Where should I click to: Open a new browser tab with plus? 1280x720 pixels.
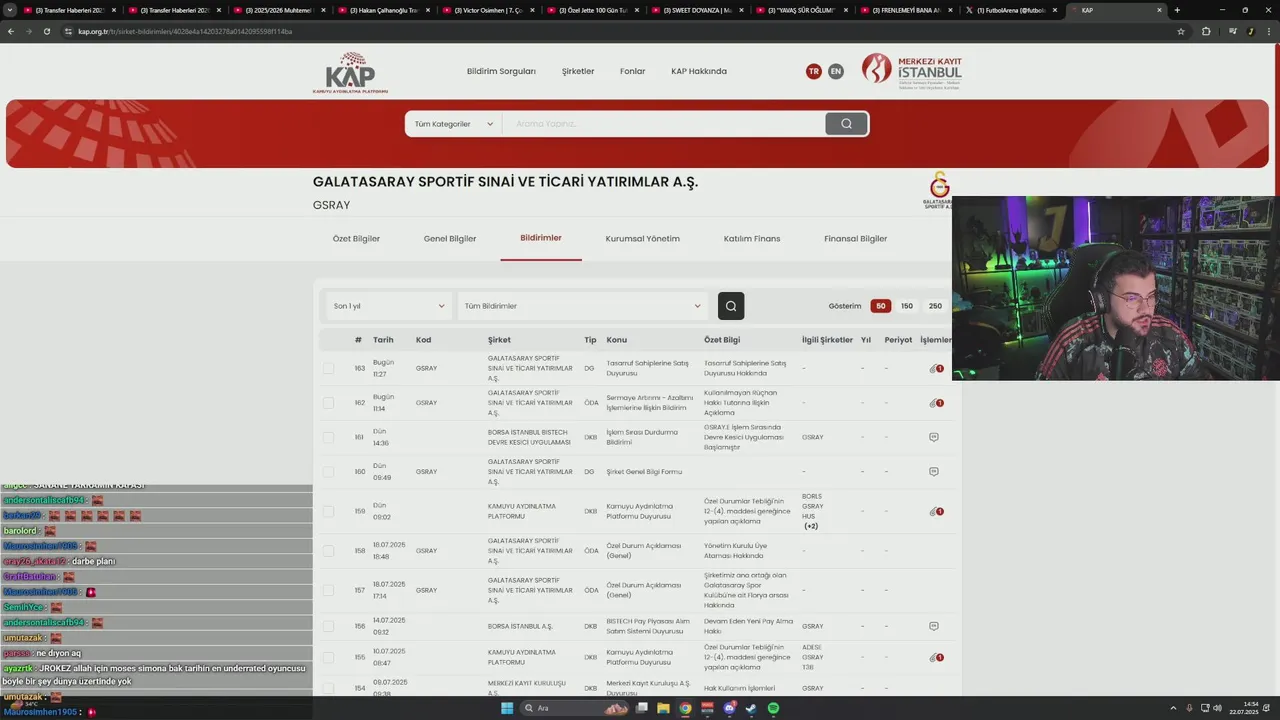coord(1177,10)
